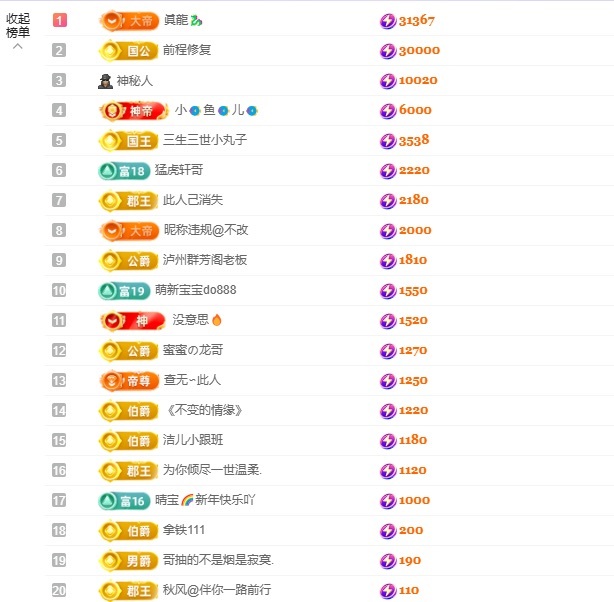
Task: Click the 公爵 badge beside 蜜蜜の龙哥
Action: tap(128, 351)
